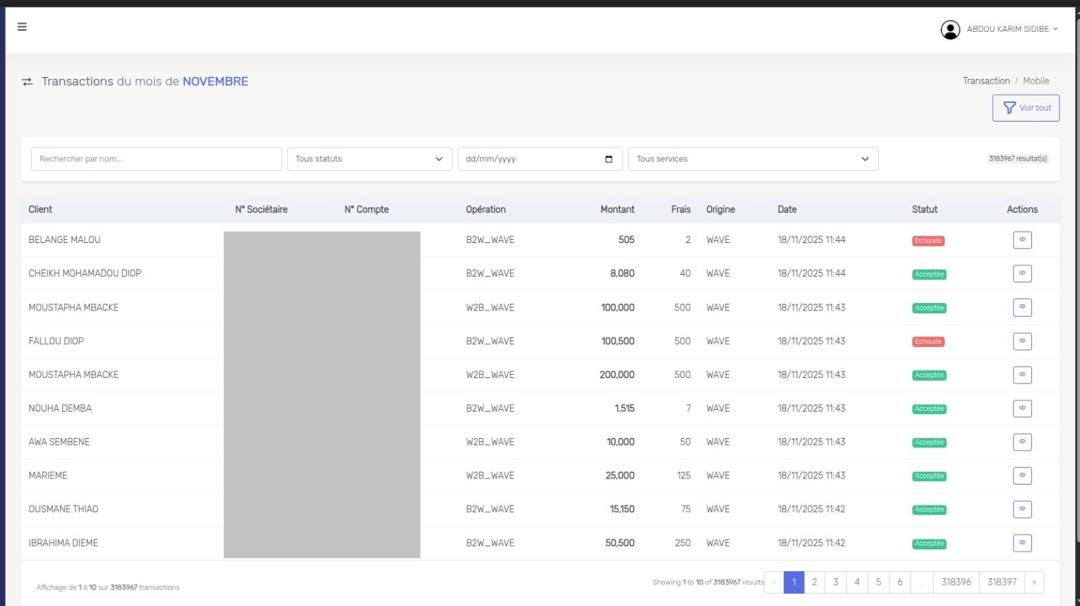The width and height of the screenshot is (1080, 606).
Task: Click eye icon for AWA SEMBENE row
Action: [1022, 442]
